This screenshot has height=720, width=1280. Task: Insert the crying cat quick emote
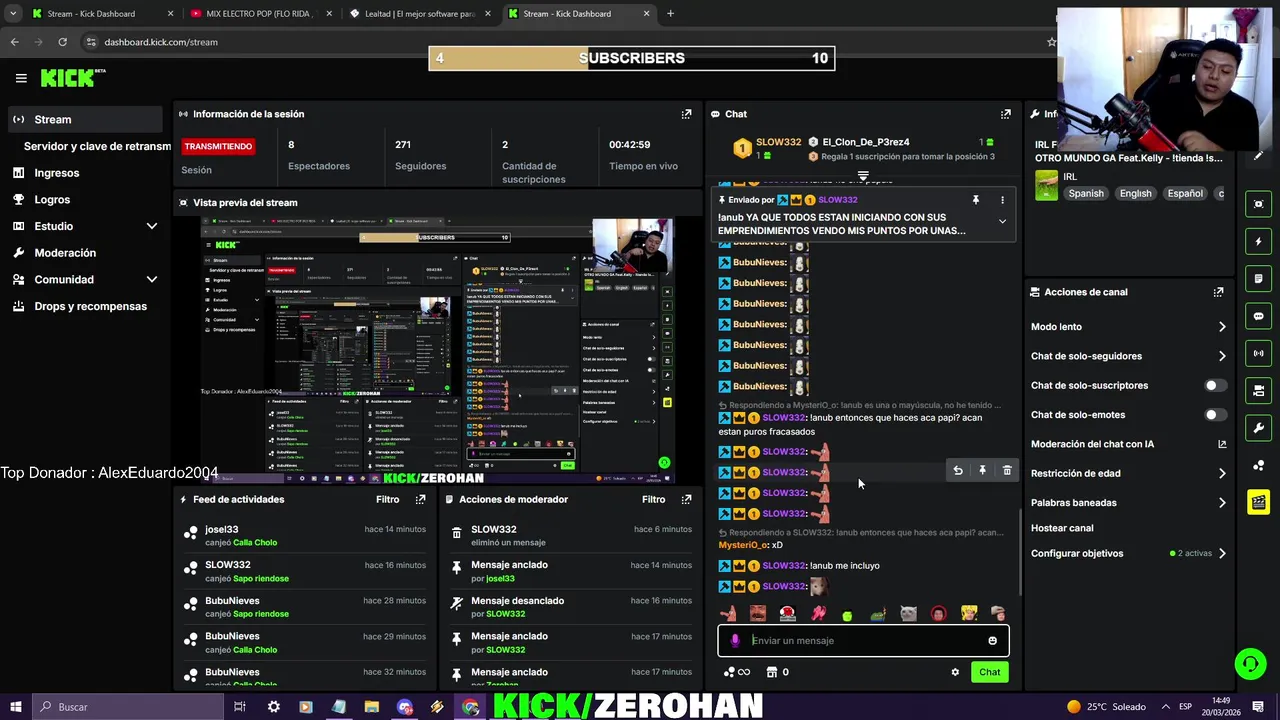click(908, 613)
